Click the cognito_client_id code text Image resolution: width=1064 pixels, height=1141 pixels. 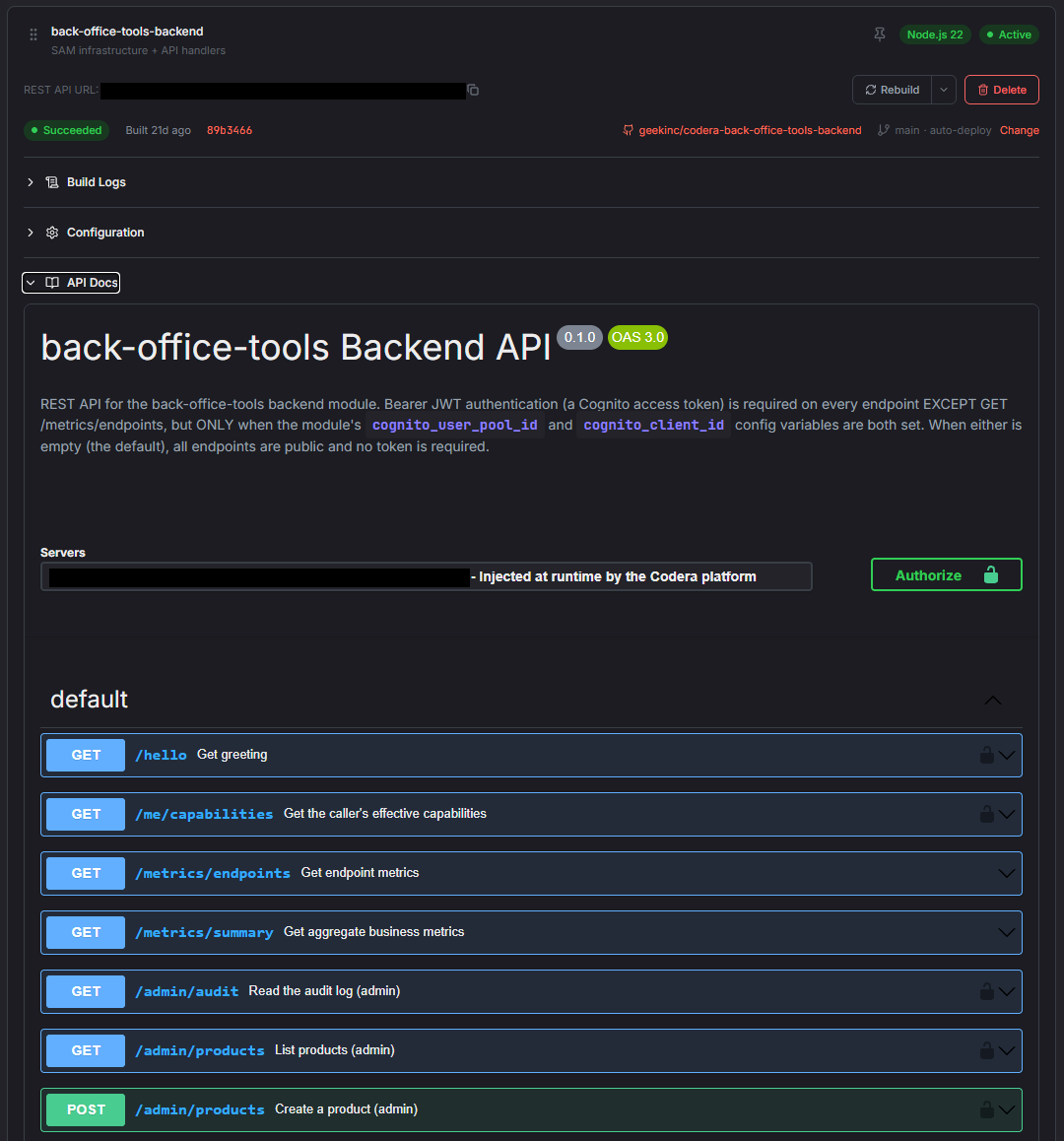(653, 425)
